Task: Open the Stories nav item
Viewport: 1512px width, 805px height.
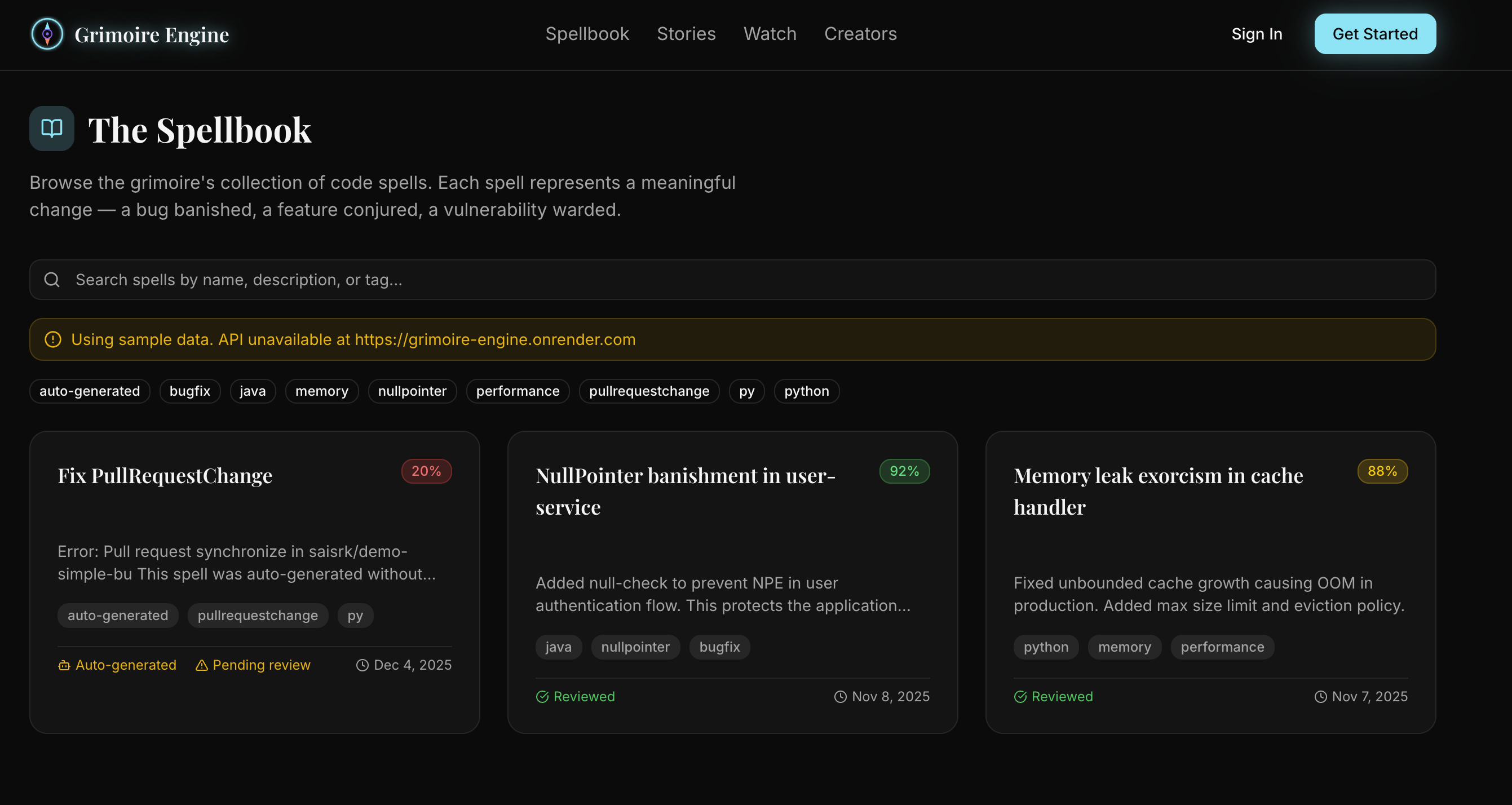Action: [686, 34]
